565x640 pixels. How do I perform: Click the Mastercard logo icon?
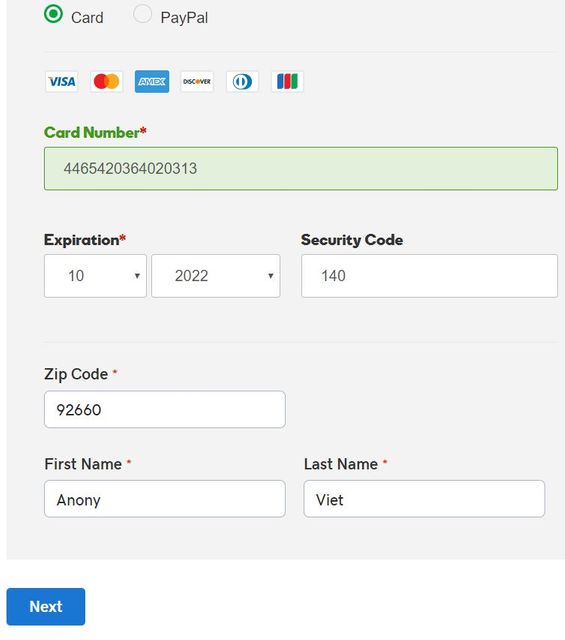click(107, 82)
